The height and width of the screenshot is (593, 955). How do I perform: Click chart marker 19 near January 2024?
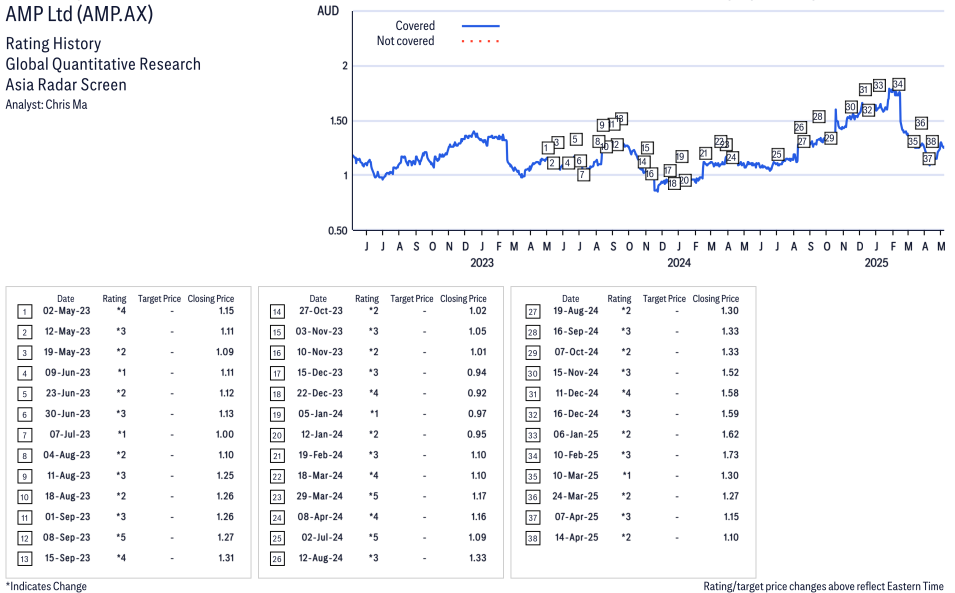coord(681,156)
